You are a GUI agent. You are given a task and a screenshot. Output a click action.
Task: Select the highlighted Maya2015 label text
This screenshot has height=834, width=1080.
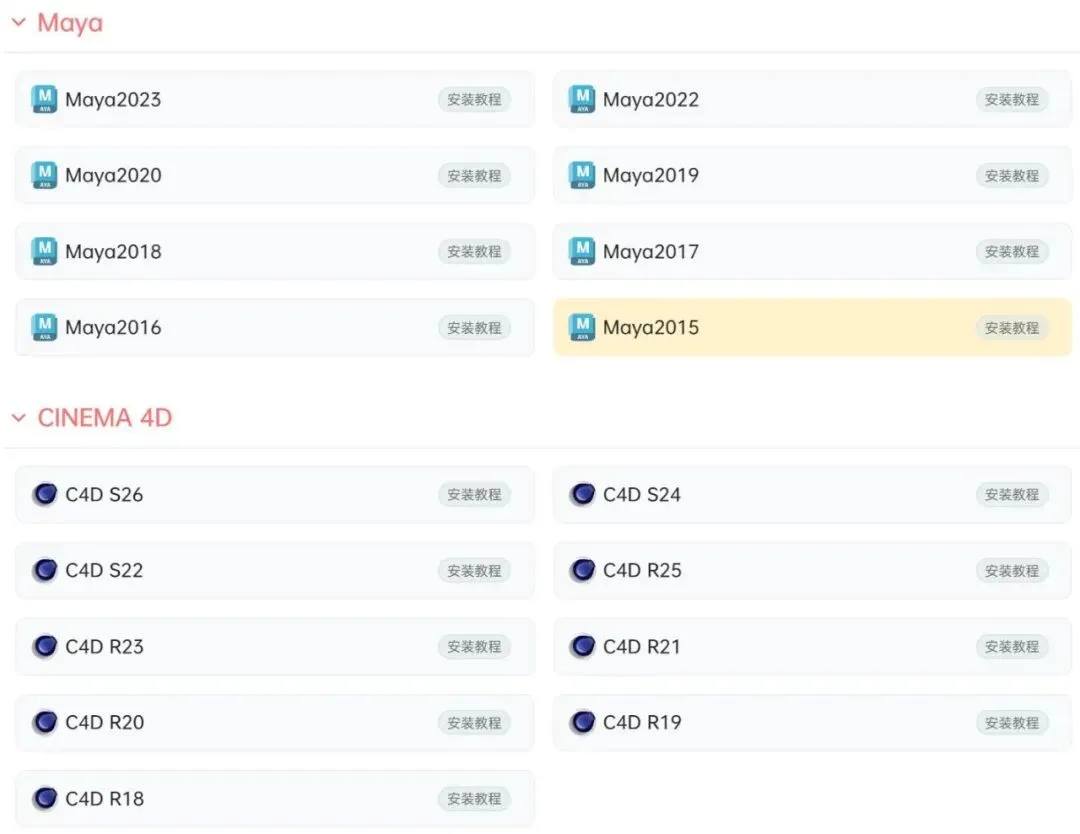pos(651,329)
